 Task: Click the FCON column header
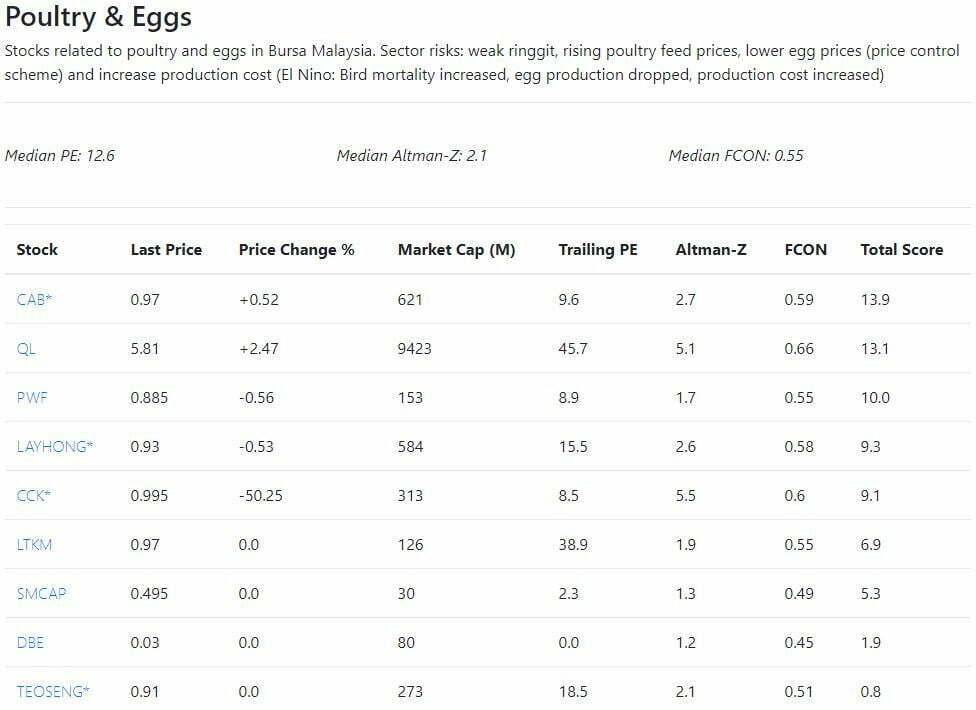tap(806, 250)
